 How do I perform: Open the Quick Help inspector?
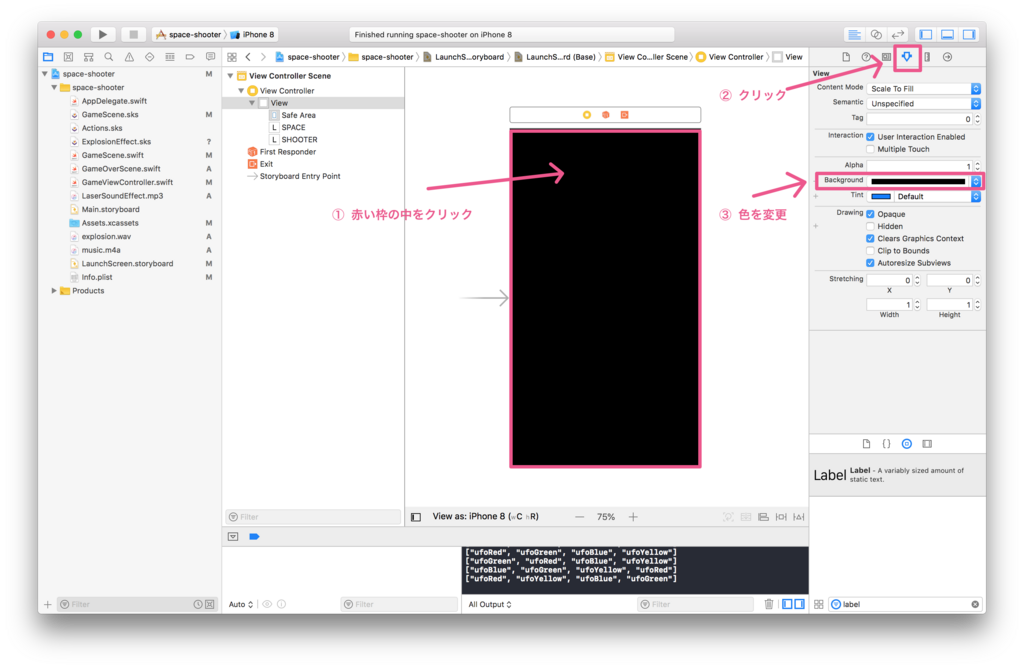coord(866,56)
